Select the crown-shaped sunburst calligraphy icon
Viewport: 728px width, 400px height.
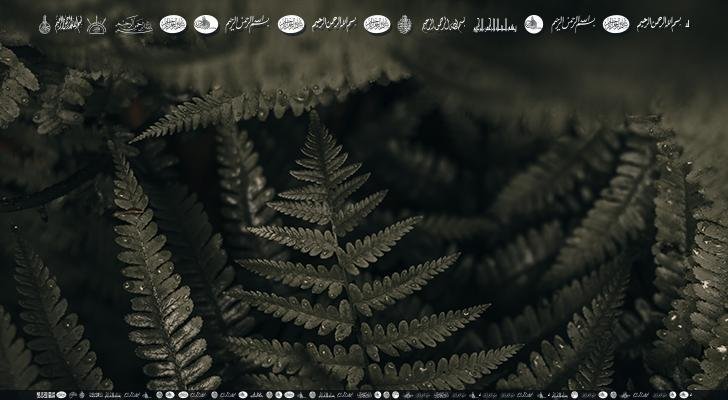97,24
